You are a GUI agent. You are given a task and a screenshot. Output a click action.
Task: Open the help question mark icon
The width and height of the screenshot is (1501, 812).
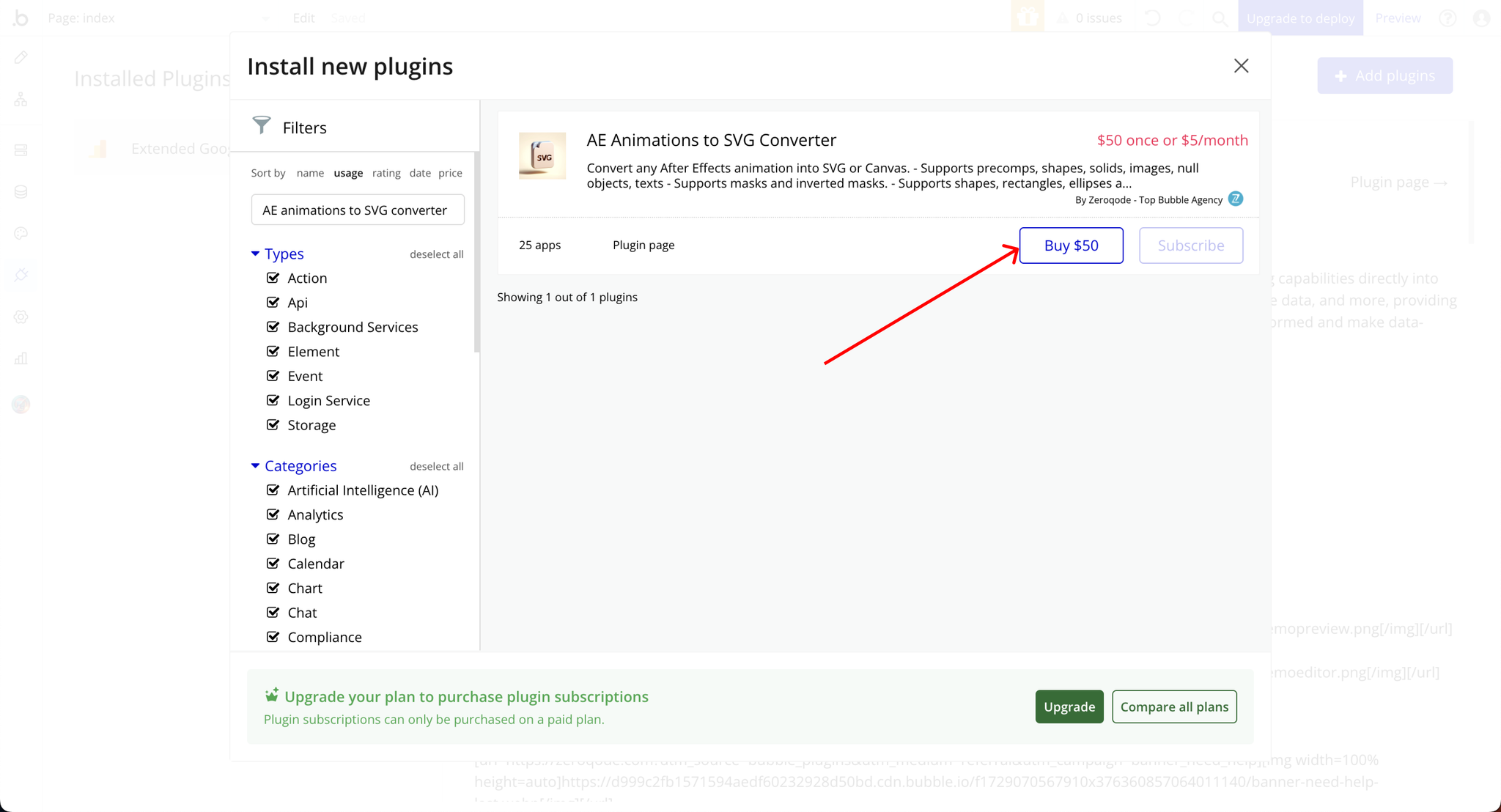[1447, 18]
